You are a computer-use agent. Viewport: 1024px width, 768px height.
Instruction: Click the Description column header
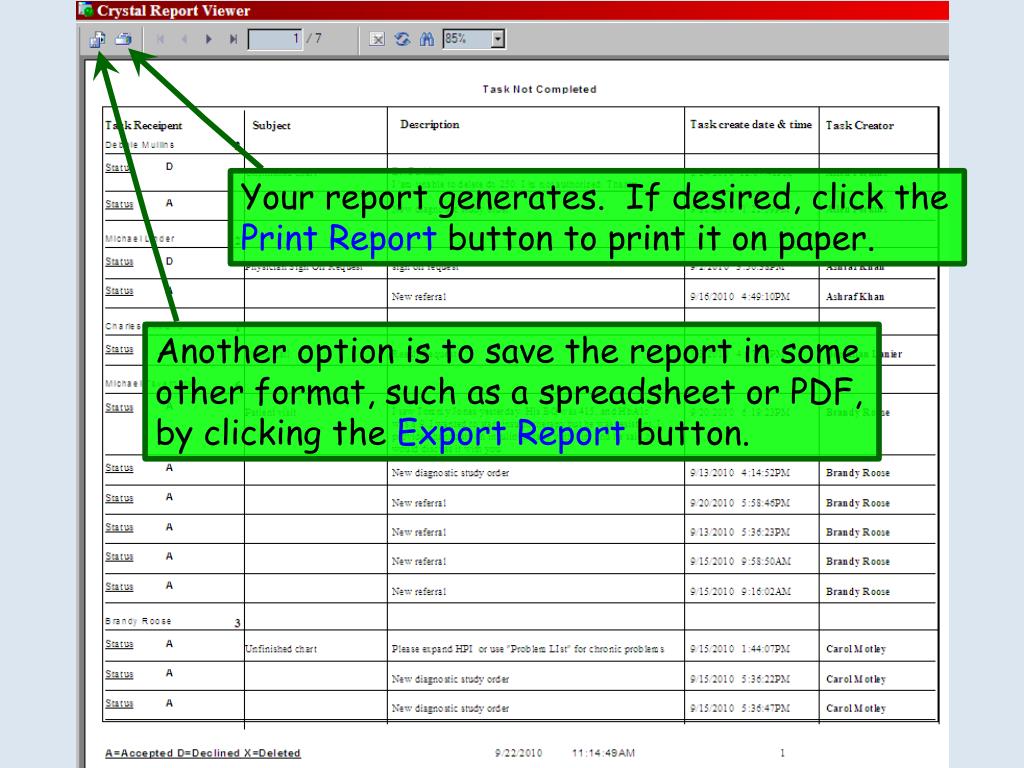coord(429,124)
